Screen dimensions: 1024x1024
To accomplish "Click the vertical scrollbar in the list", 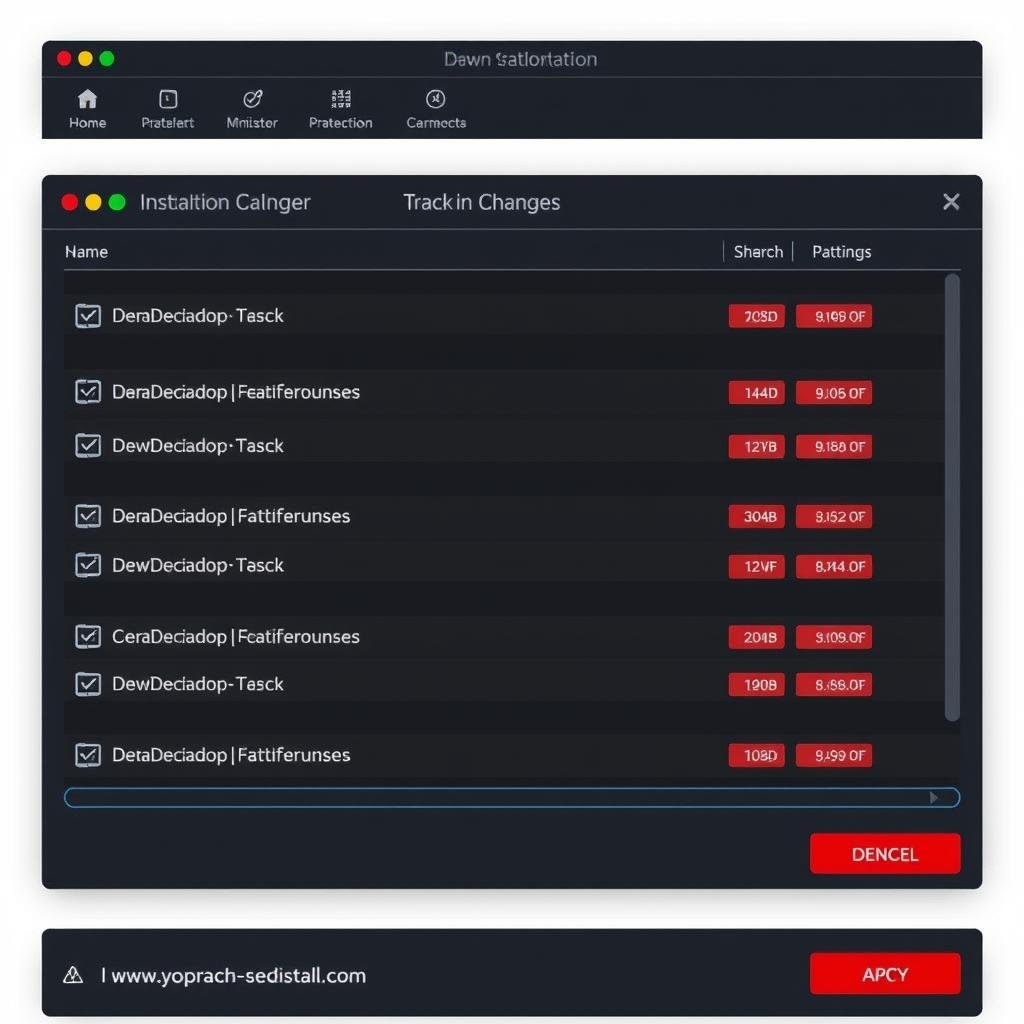I will click(x=952, y=498).
